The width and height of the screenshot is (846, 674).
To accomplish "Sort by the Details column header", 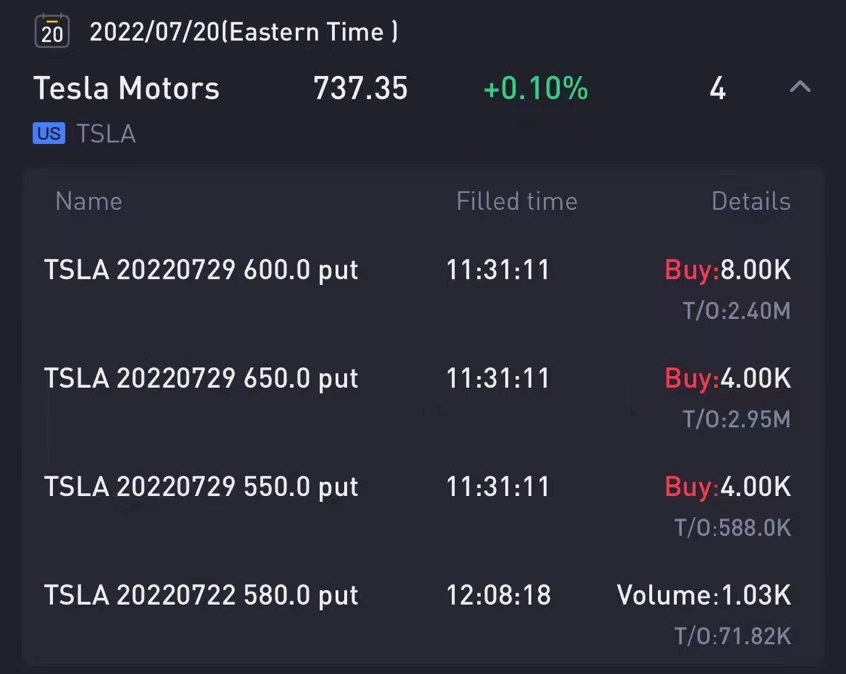I will [x=751, y=201].
